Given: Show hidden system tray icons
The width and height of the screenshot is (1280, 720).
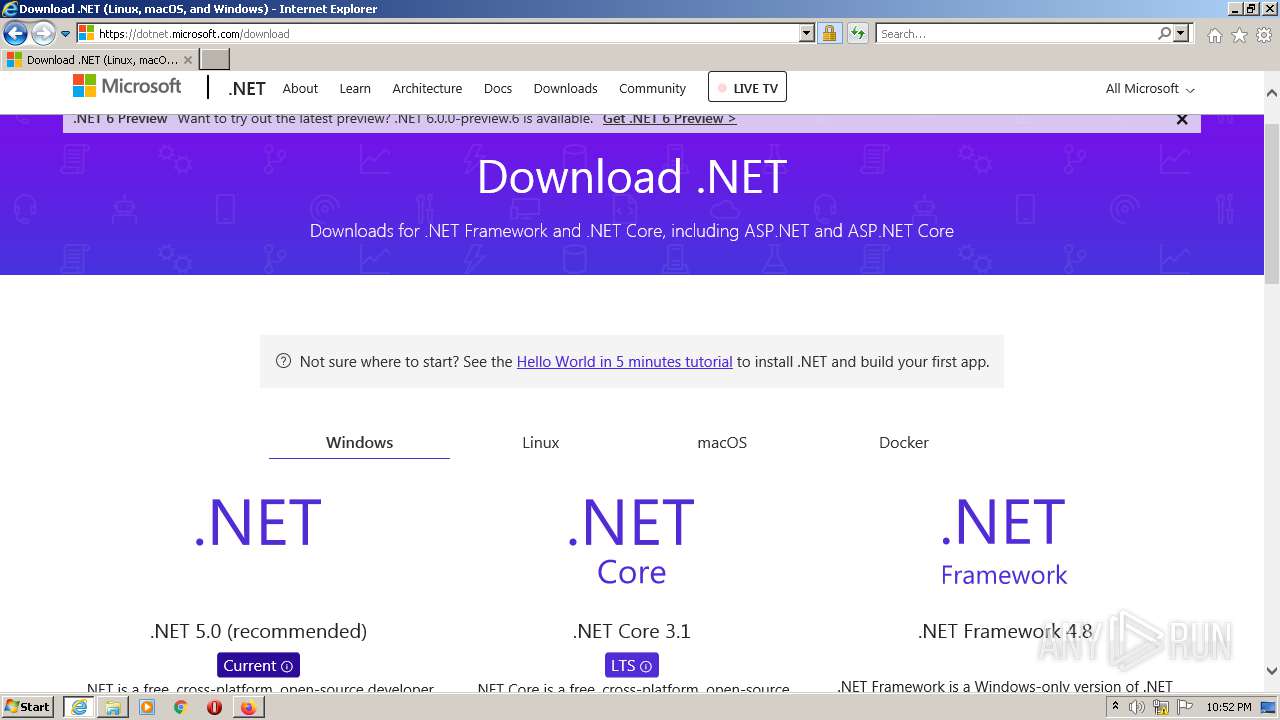Looking at the screenshot, I should click(1115, 707).
